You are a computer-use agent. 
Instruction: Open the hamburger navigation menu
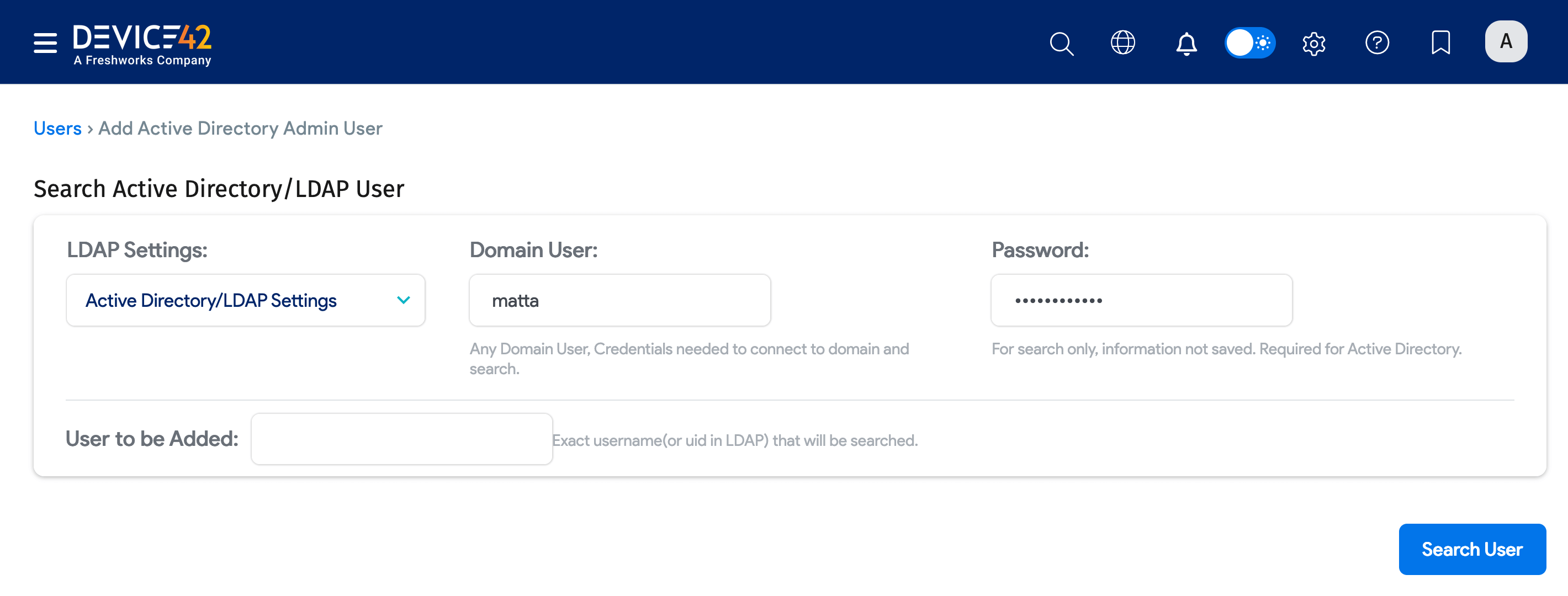[45, 41]
